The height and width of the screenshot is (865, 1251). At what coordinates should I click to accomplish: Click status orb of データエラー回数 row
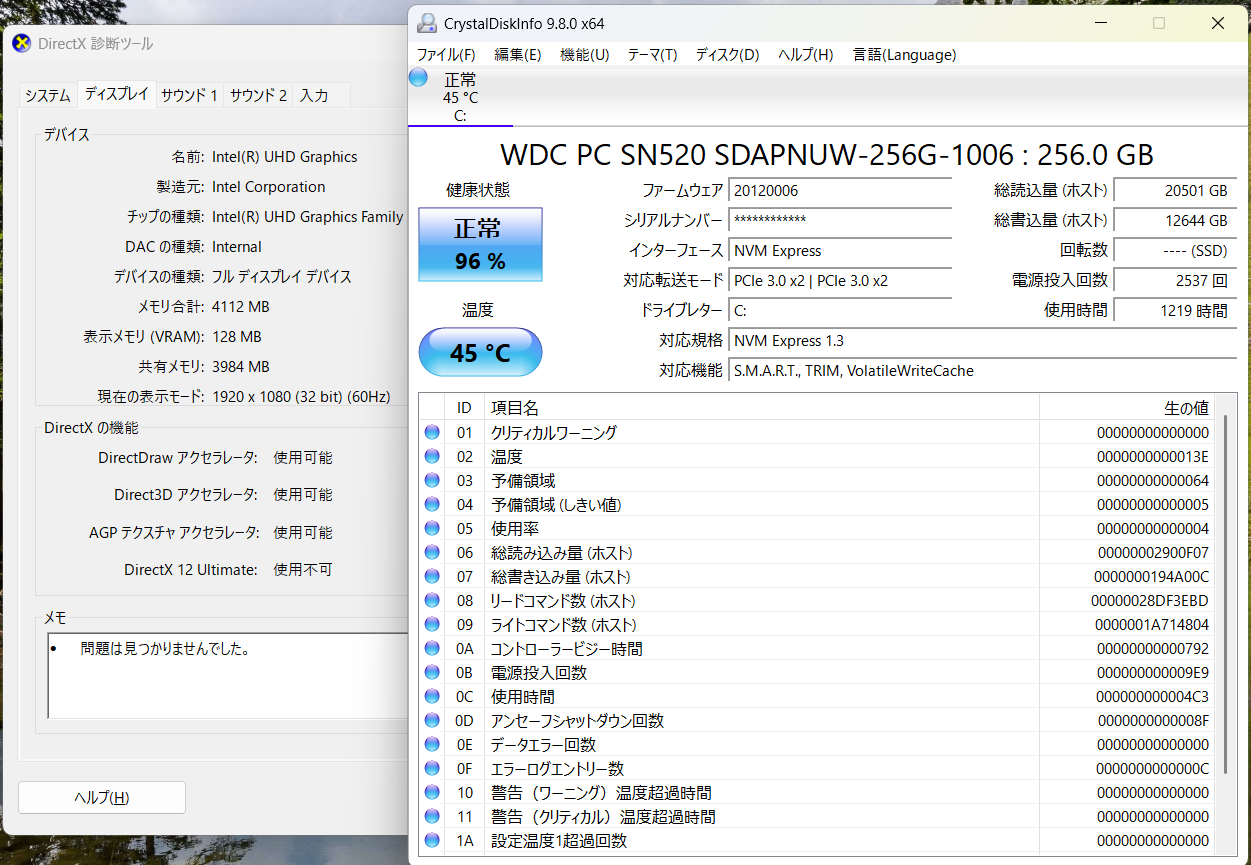coord(432,745)
